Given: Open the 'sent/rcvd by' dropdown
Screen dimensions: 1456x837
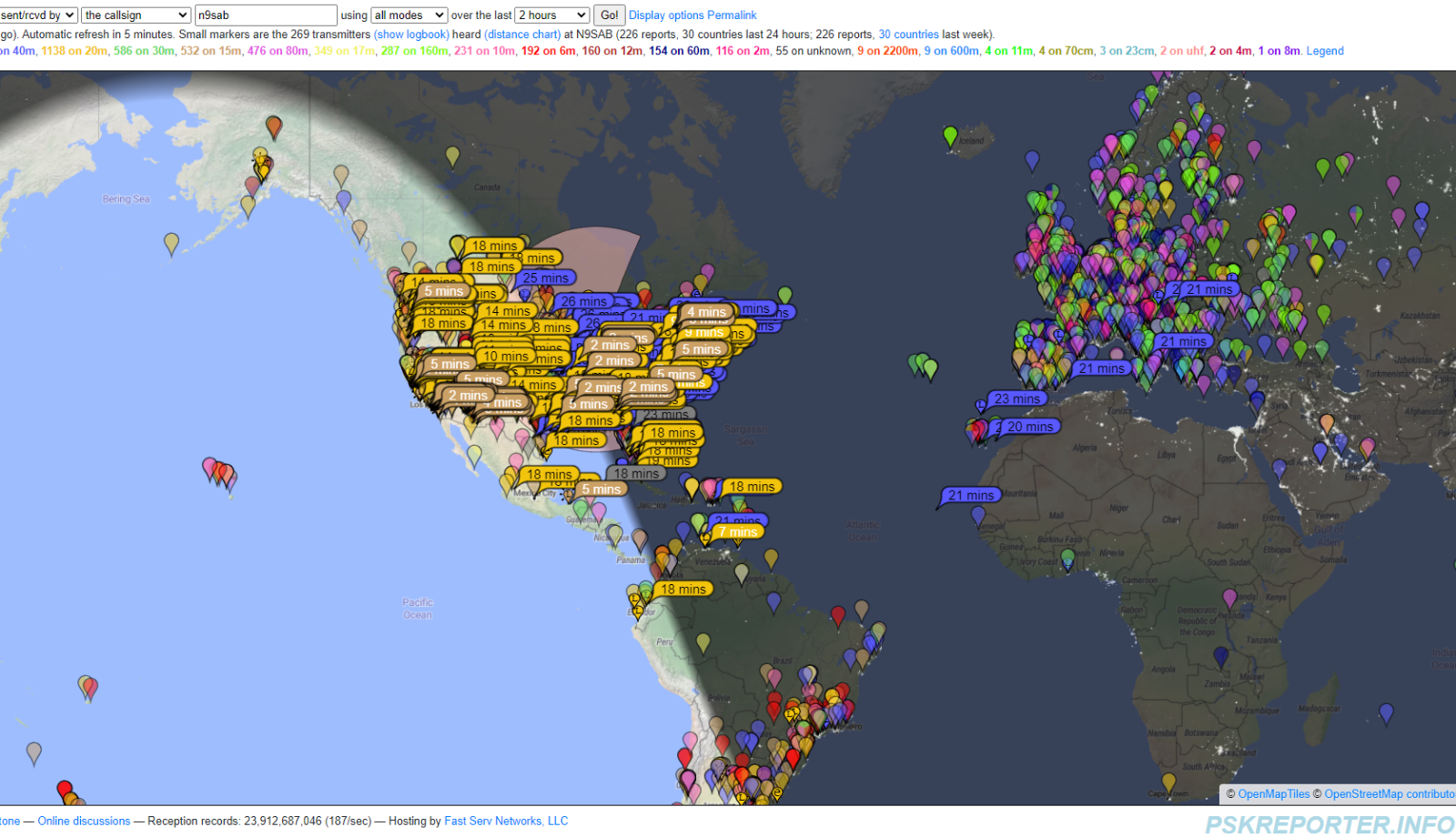Looking at the screenshot, I should point(38,15).
